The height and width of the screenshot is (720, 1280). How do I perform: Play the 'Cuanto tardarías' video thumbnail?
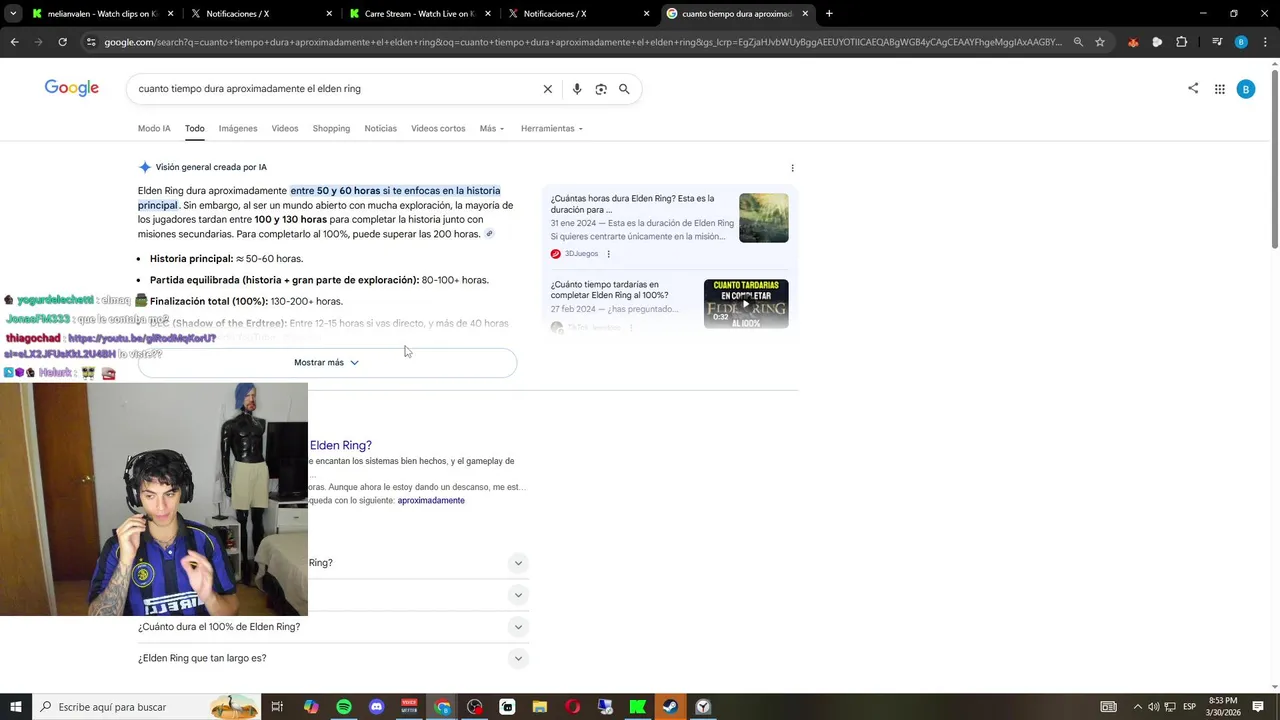pyautogui.click(x=746, y=304)
